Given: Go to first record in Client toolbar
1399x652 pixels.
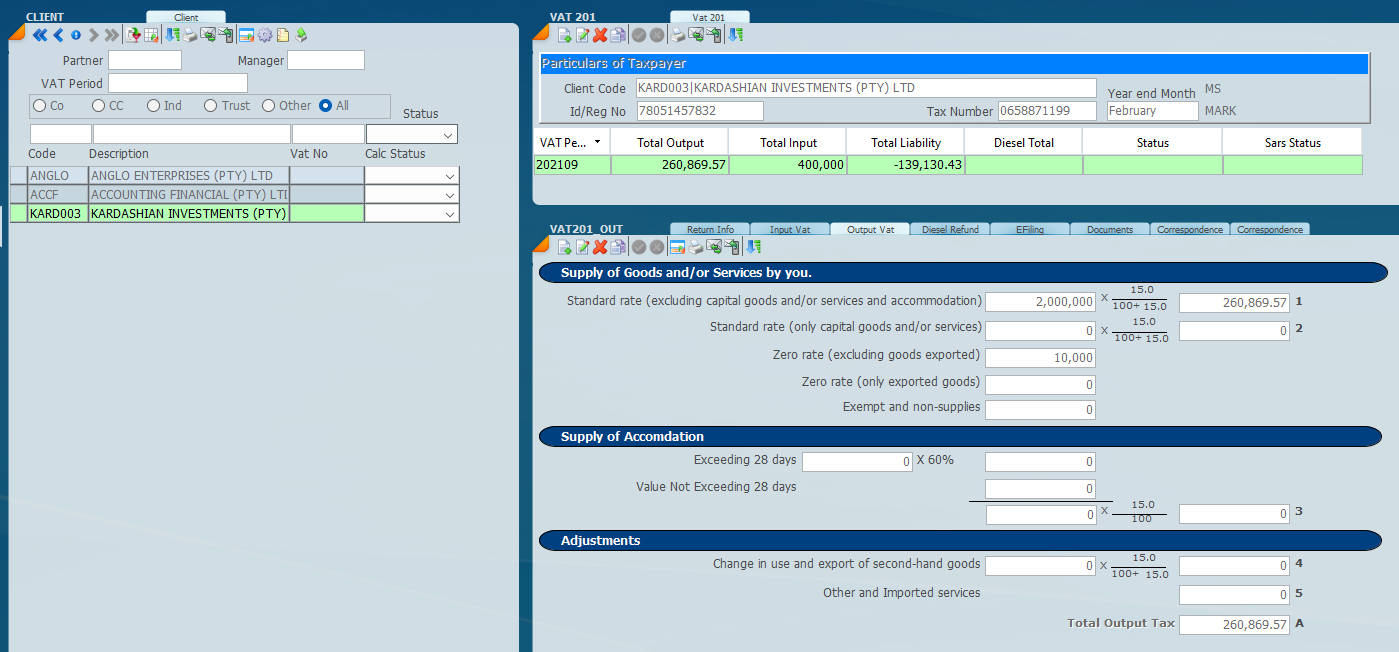Looking at the screenshot, I should (x=40, y=35).
